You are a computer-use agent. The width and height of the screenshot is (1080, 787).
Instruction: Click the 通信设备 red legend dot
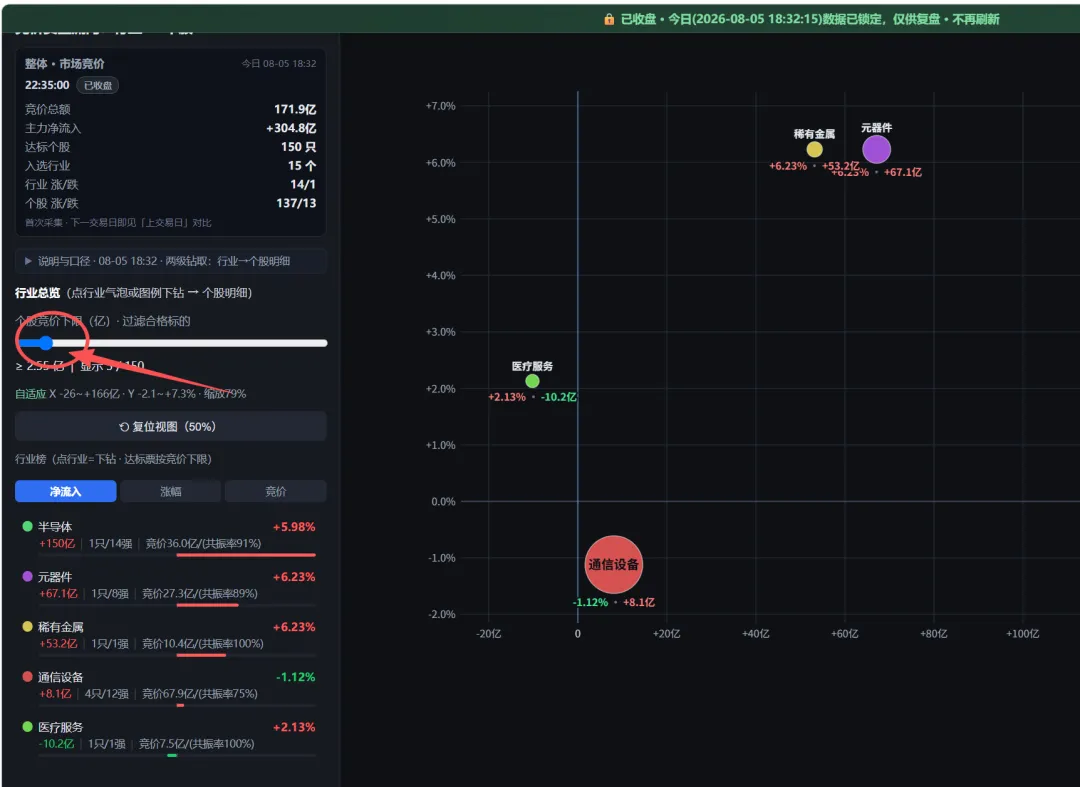click(28, 676)
